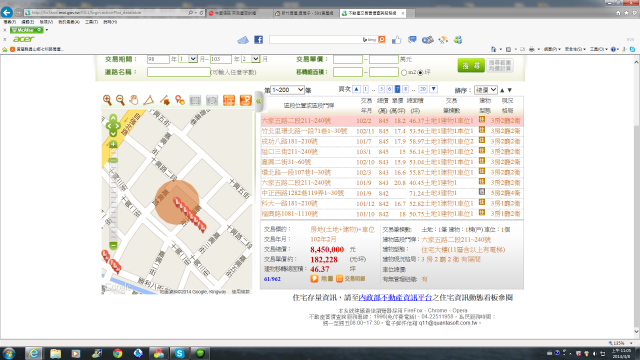Open the 編輯(E) menu
The image size is (640, 360).
28,22
